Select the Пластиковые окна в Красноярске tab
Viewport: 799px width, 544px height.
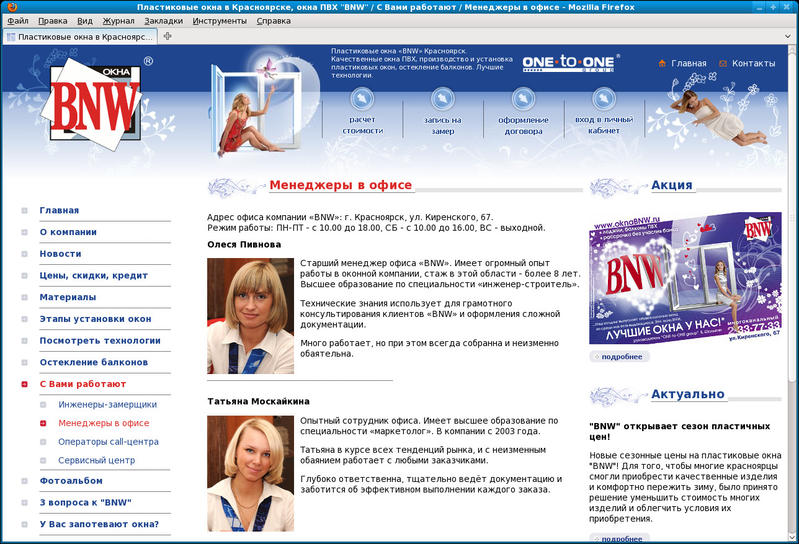79,37
